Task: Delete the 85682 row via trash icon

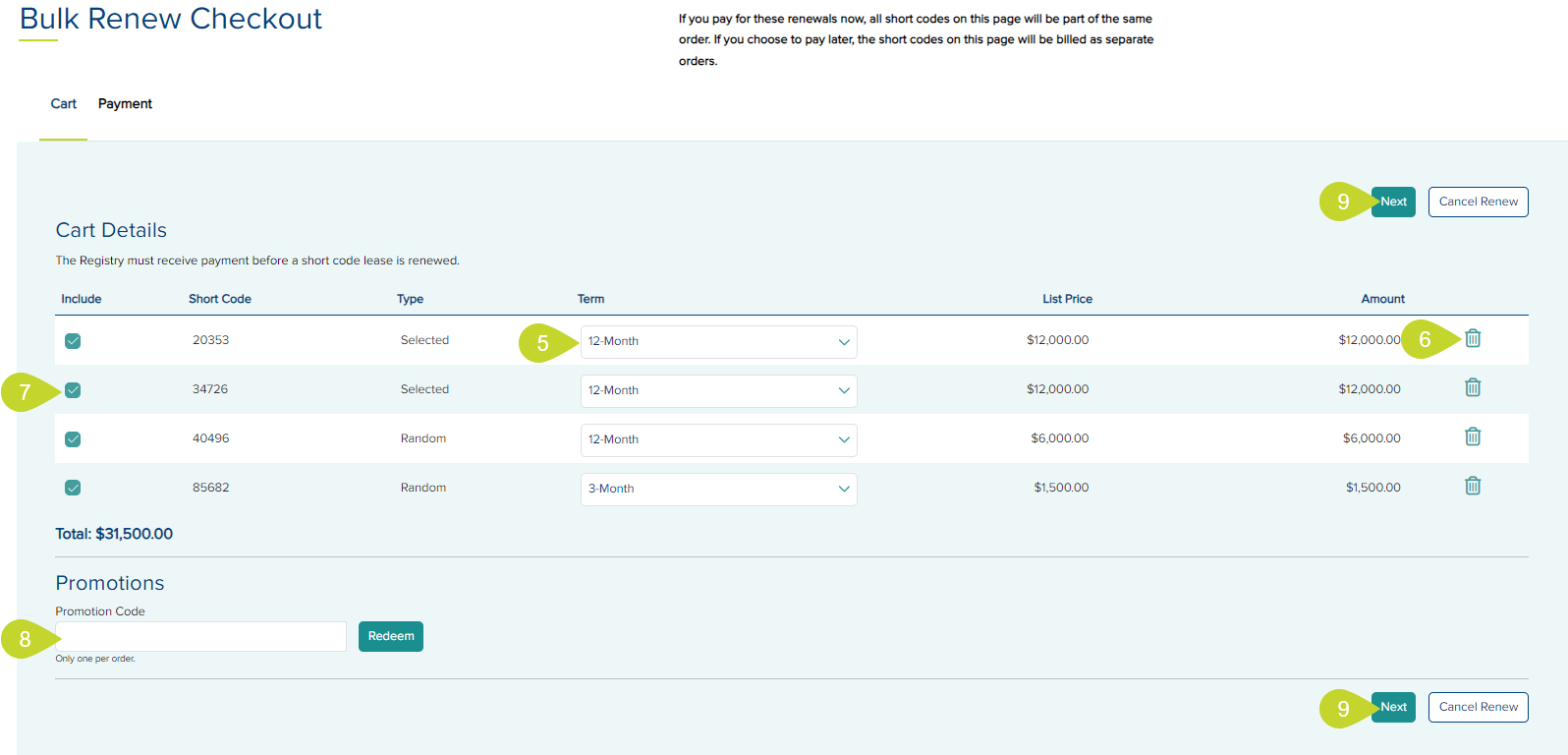Action: [x=1473, y=486]
